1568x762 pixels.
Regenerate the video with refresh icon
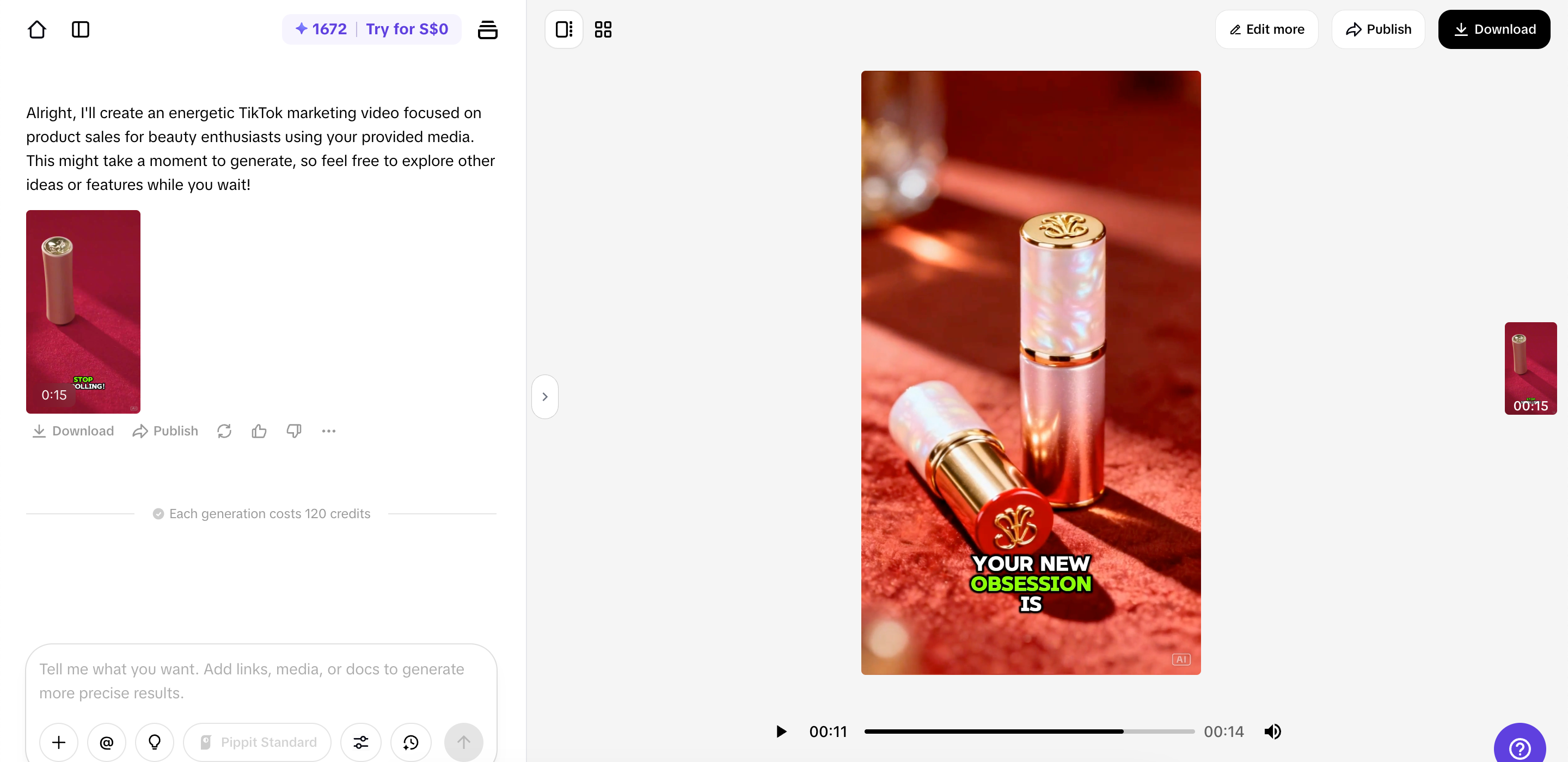click(x=224, y=431)
